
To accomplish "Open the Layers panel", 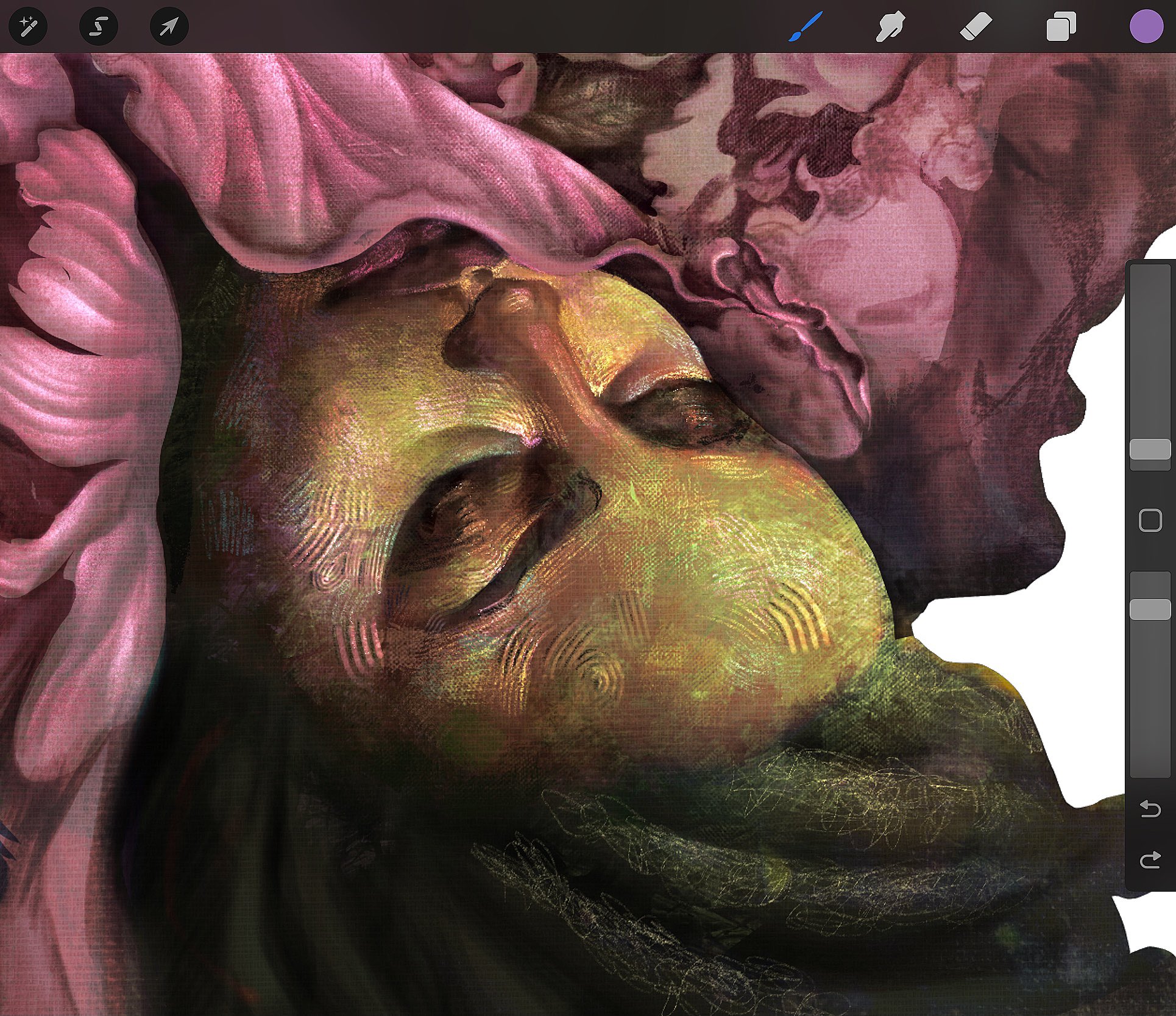I will coord(1061,27).
